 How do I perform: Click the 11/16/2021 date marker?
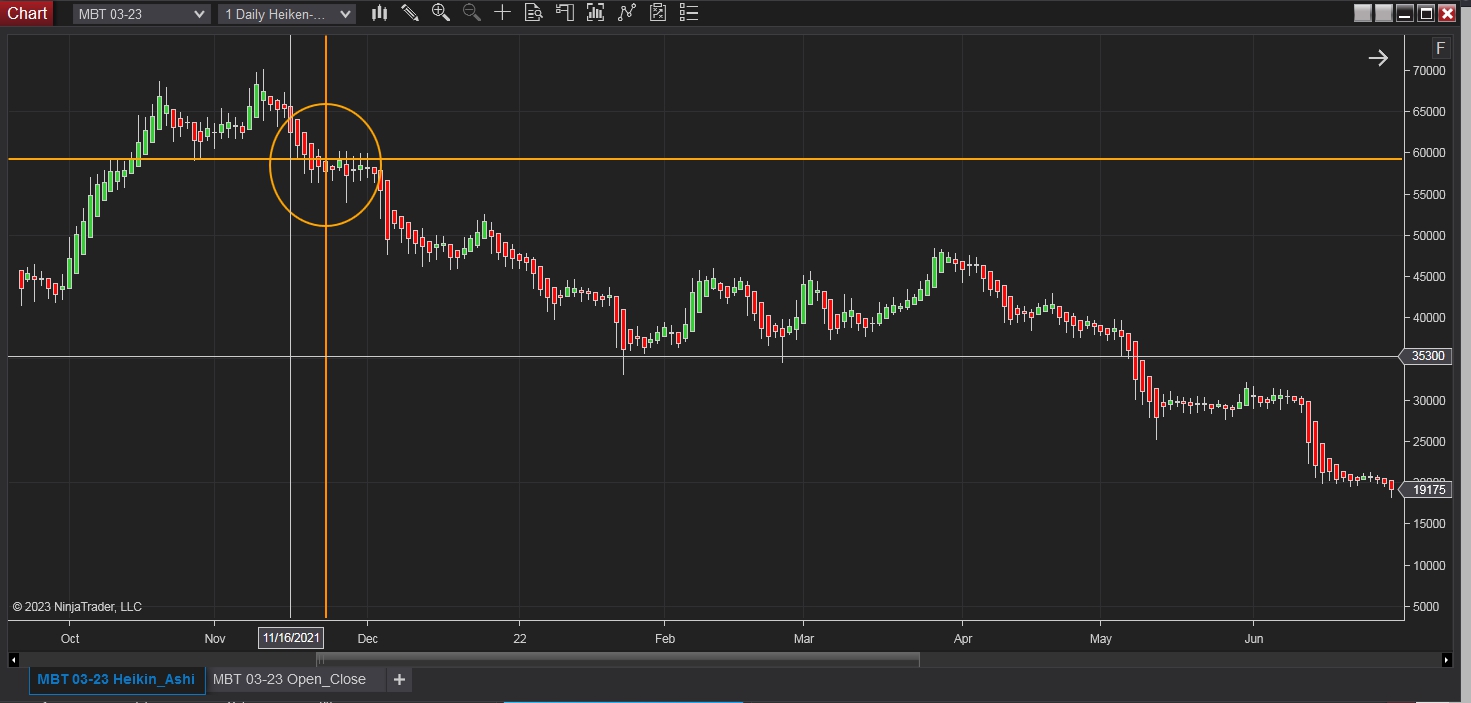[291, 638]
